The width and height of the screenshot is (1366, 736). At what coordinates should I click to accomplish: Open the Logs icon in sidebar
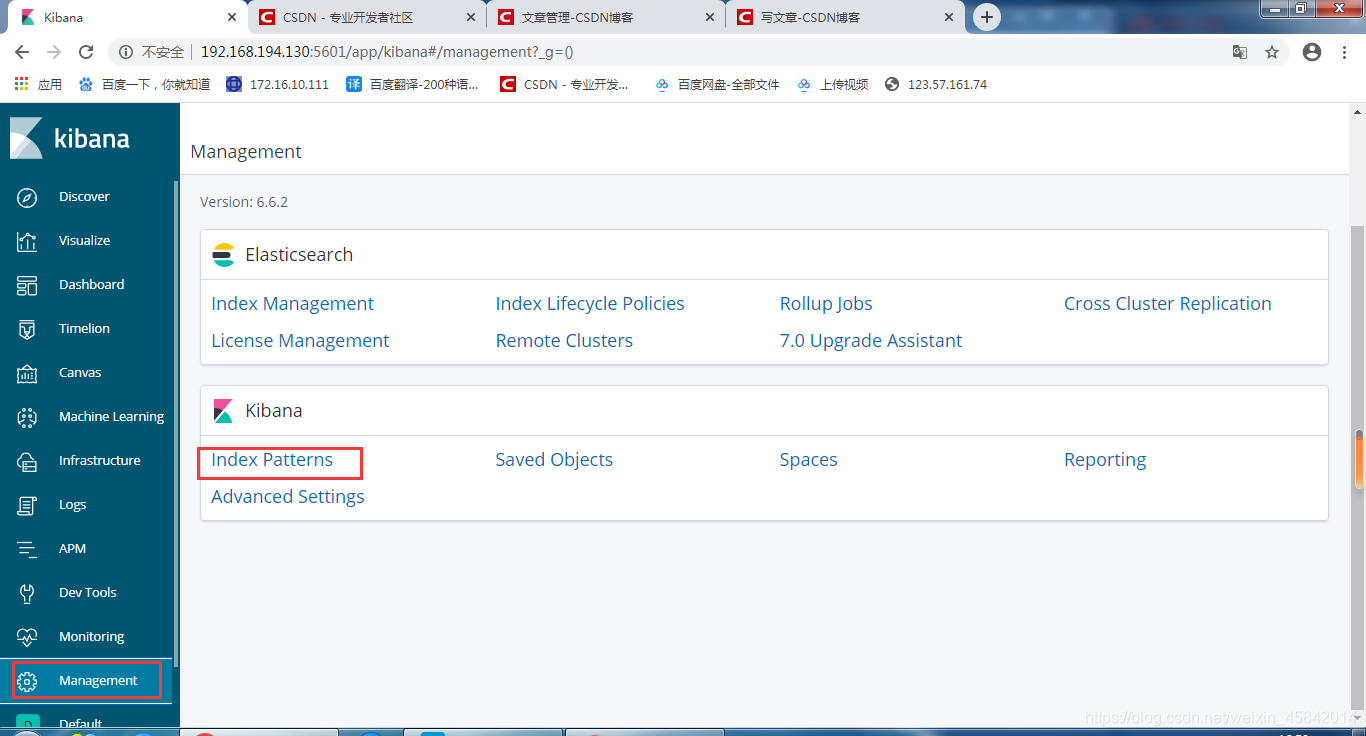(27, 505)
